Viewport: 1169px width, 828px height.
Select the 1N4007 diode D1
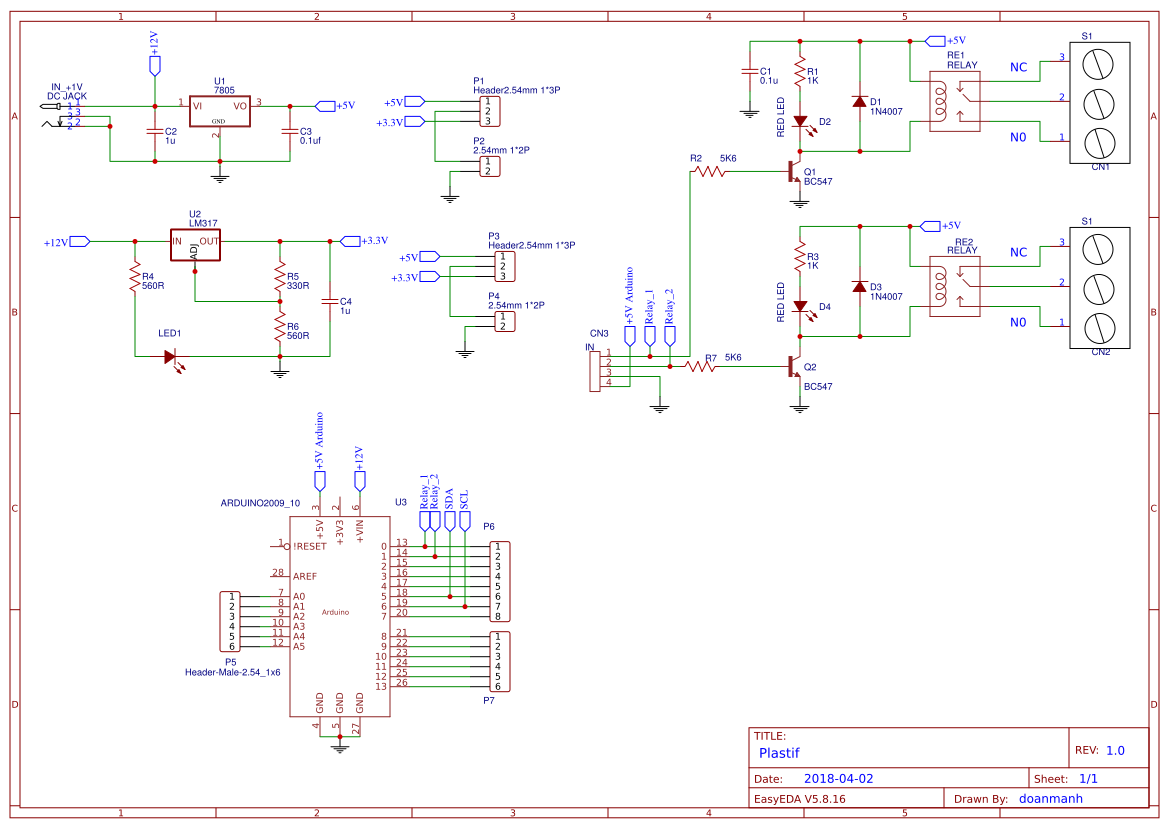858,102
